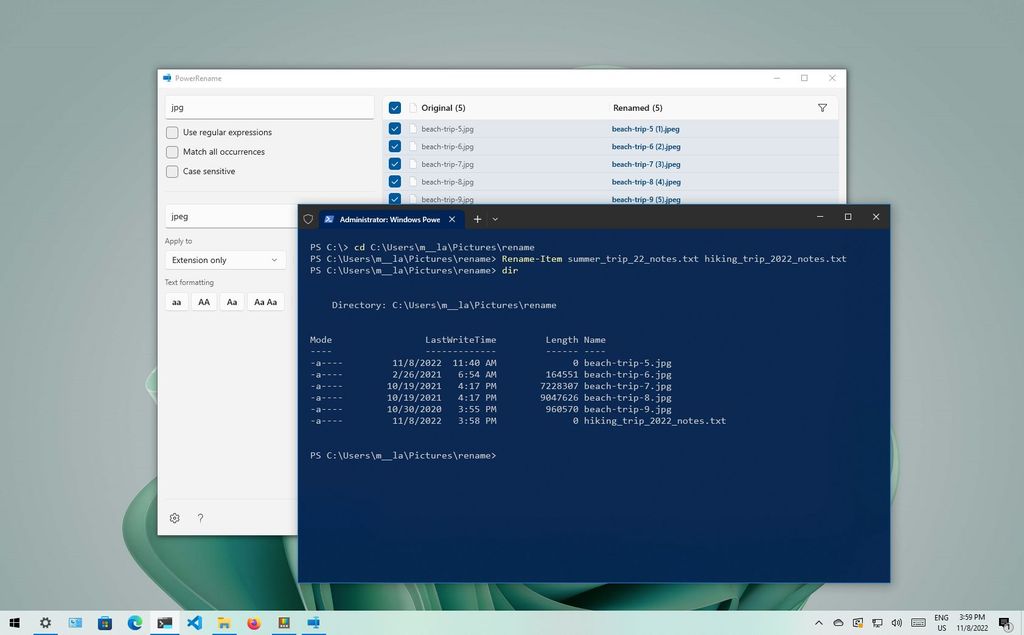Select the Administrator: Windows PowerShell tab
The height and width of the screenshot is (635, 1024).
click(385, 218)
